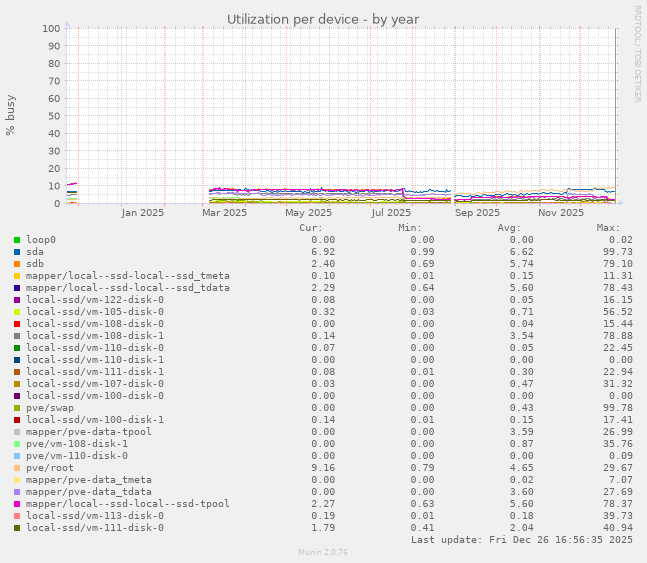This screenshot has height=563, width=647.
Task: Select 'local-ssd/vm-108-disk-1' legend label
Action: 95,336
